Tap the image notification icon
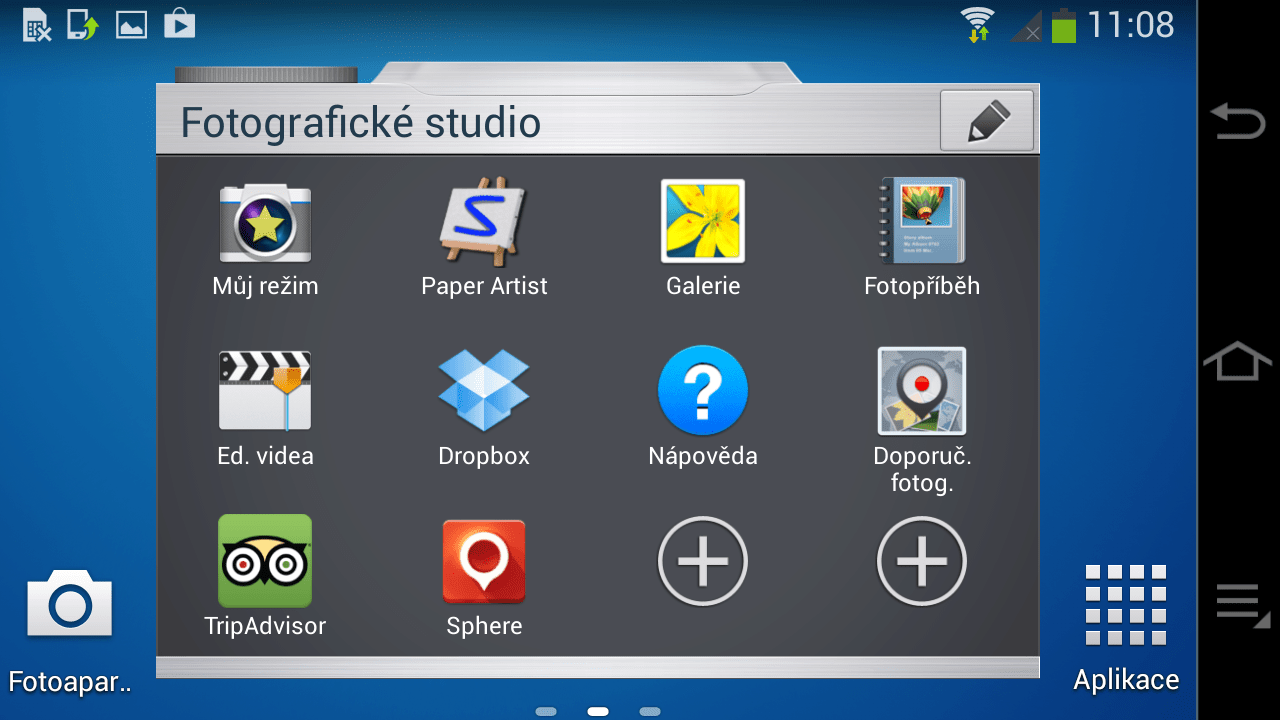The height and width of the screenshot is (720, 1280). pos(132,24)
